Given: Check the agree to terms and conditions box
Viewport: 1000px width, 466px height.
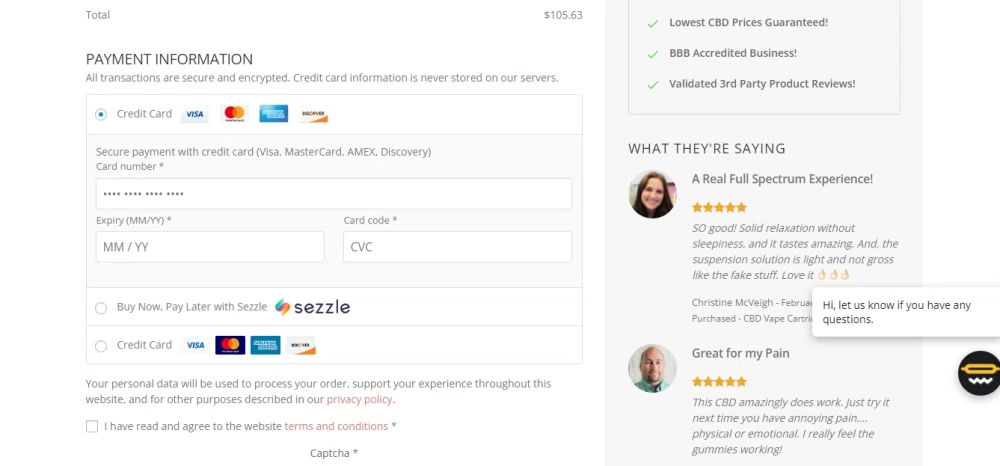Looking at the screenshot, I should tap(92, 426).
